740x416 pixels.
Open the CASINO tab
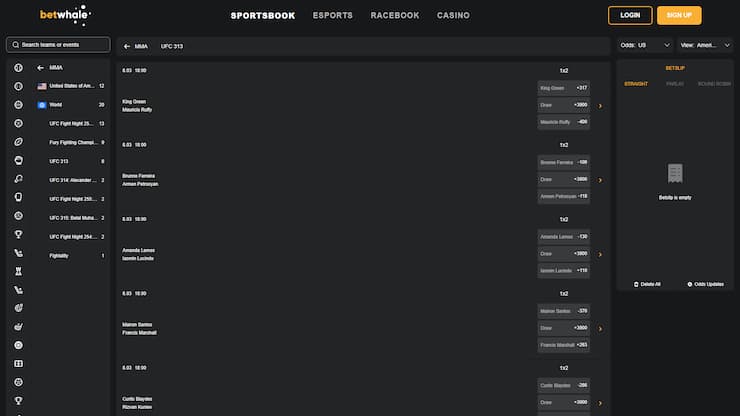[453, 16]
